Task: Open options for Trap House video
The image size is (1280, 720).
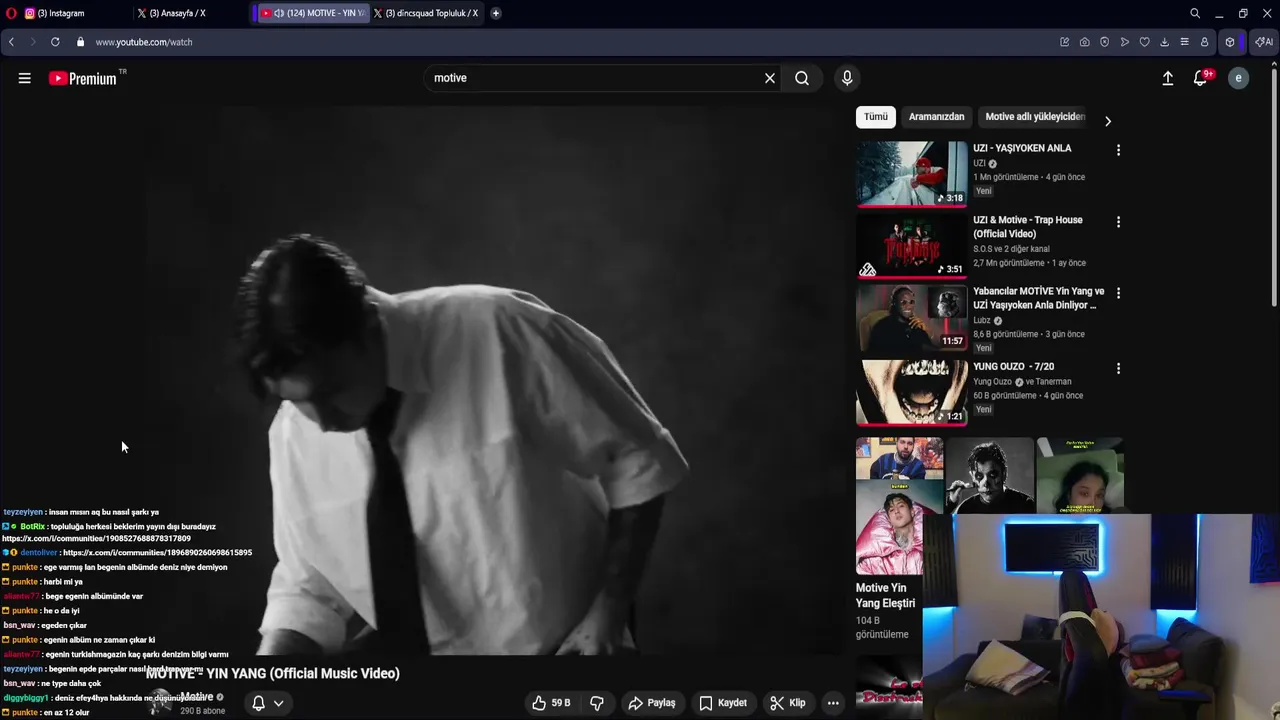Action: tap(1118, 222)
